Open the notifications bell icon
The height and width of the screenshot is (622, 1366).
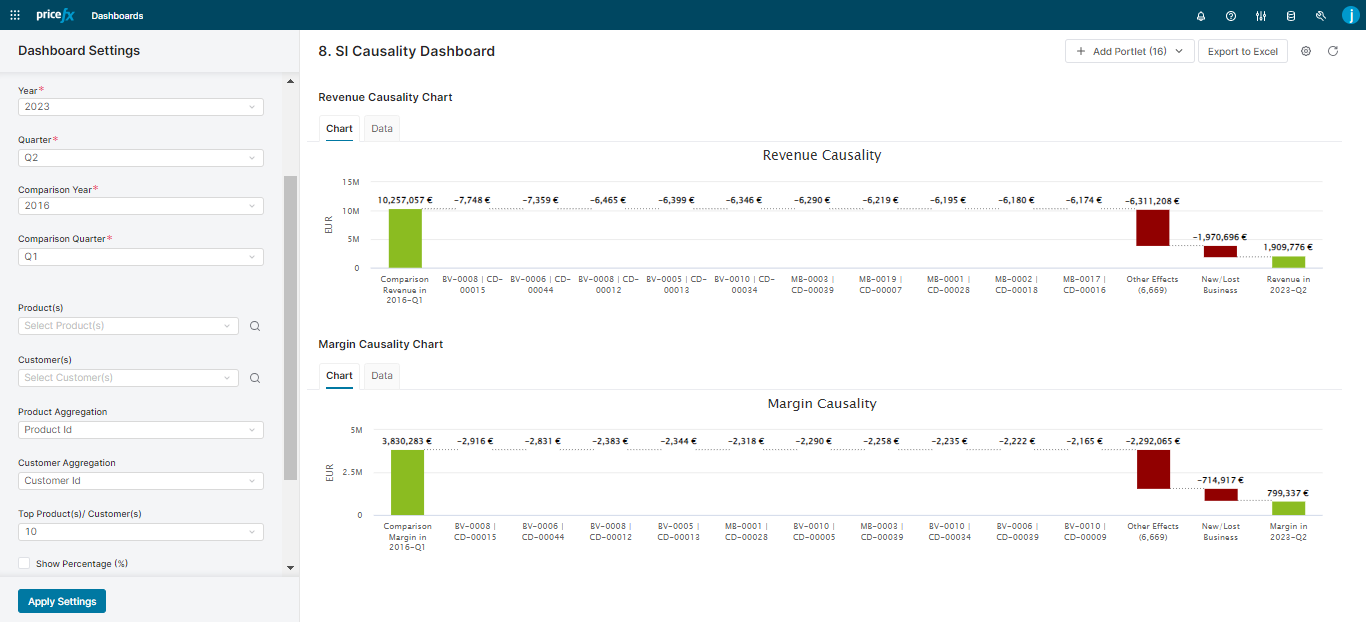(x=1201, y=15)
